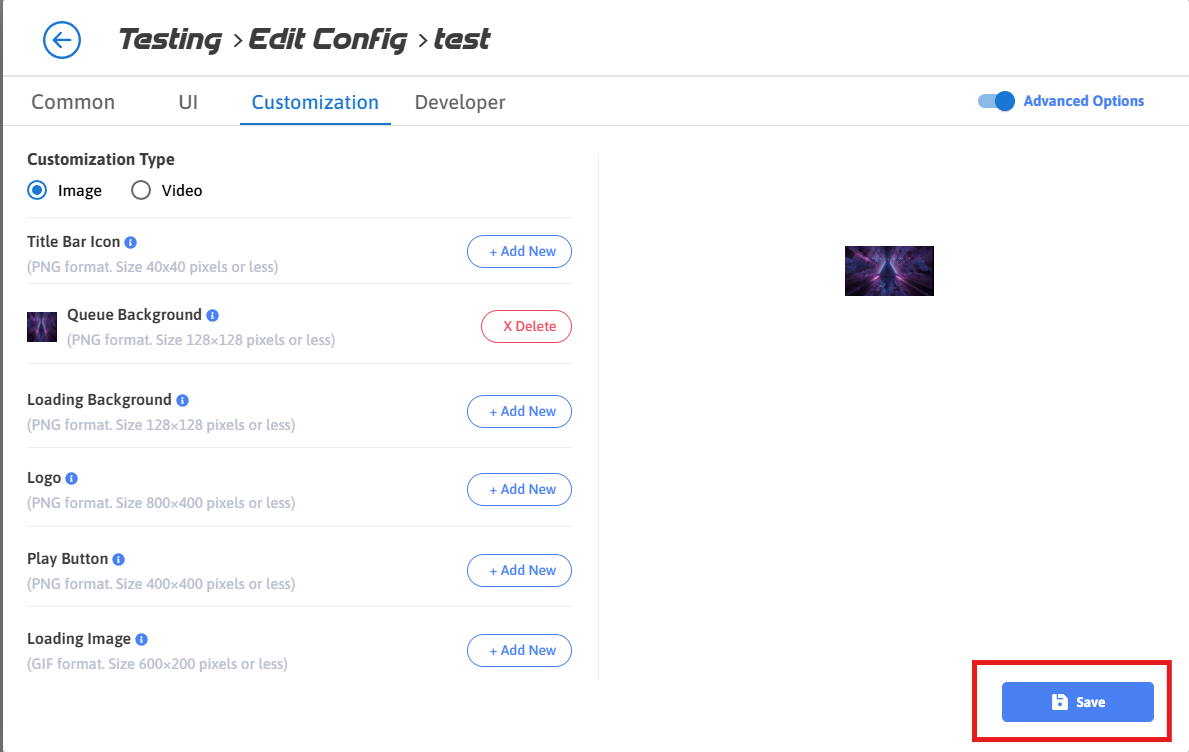The image size is (1189, 752).
Task: Click the Queue Background thumbnail
Action: 42,327
